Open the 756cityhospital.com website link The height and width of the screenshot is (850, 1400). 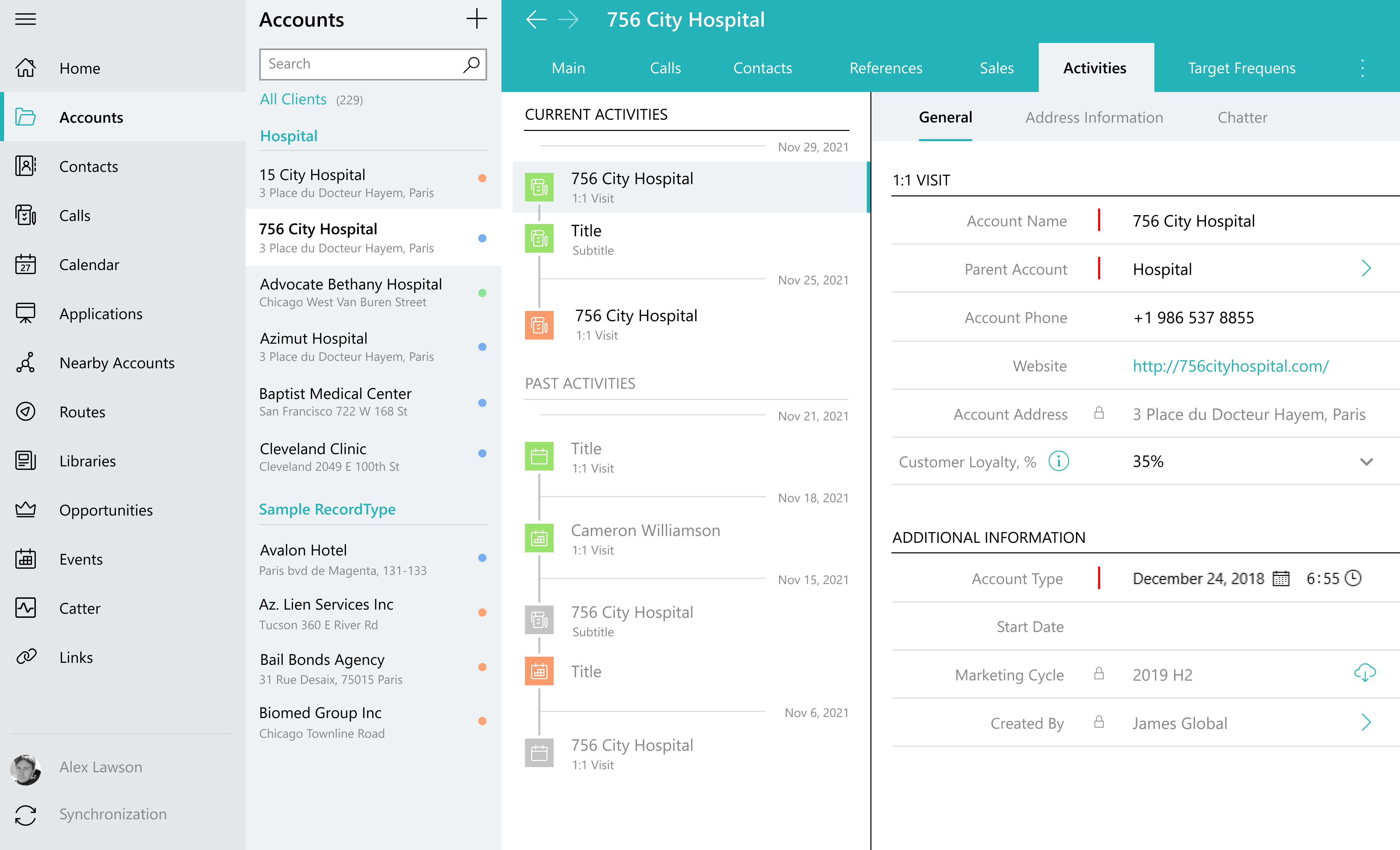pyautogui.click(x=1230, y=366)
